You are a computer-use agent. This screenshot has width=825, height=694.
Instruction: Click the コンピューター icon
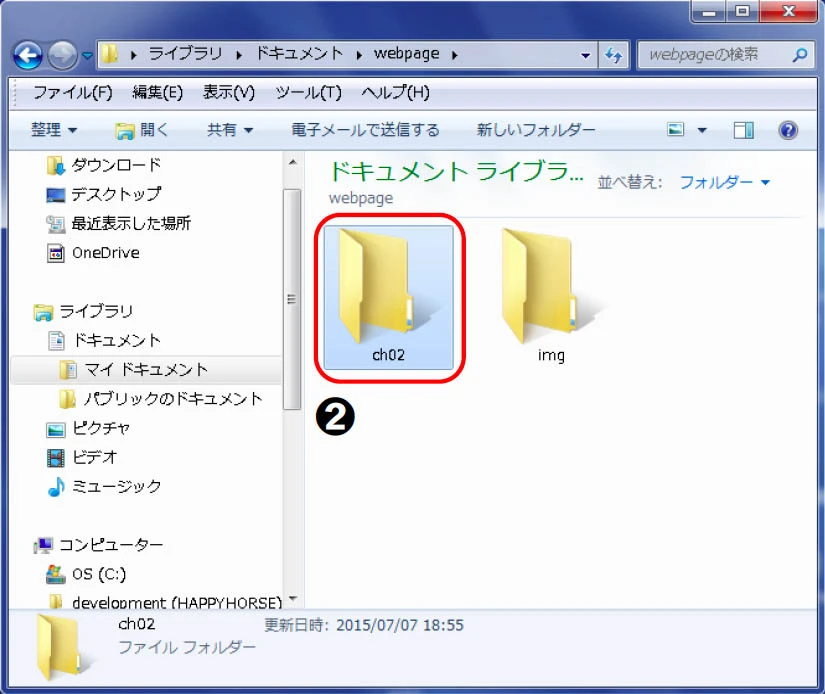pyautogui.click(x=42, y=545)
